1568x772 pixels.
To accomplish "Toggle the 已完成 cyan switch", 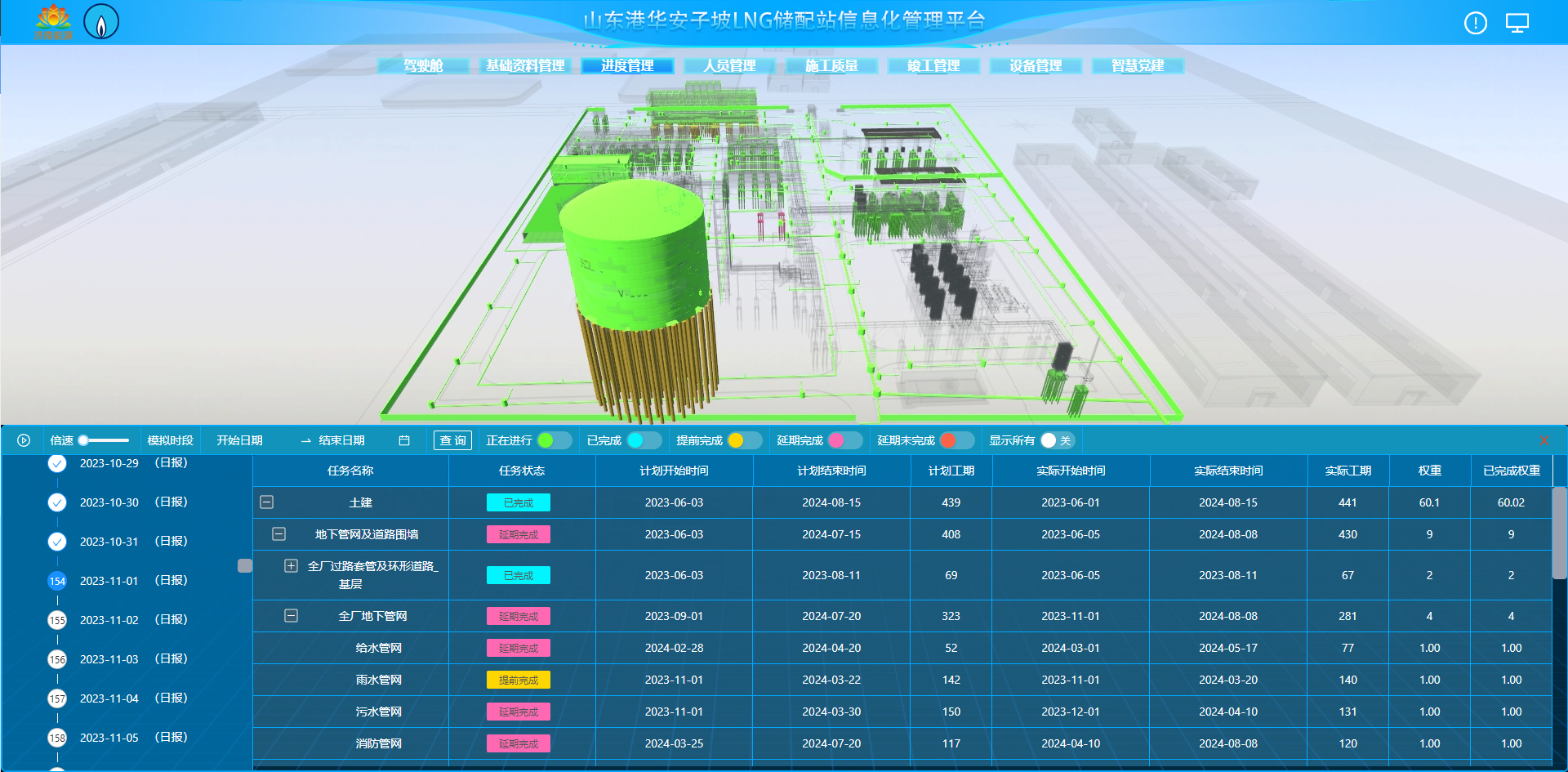I will [x=644, y=440].
